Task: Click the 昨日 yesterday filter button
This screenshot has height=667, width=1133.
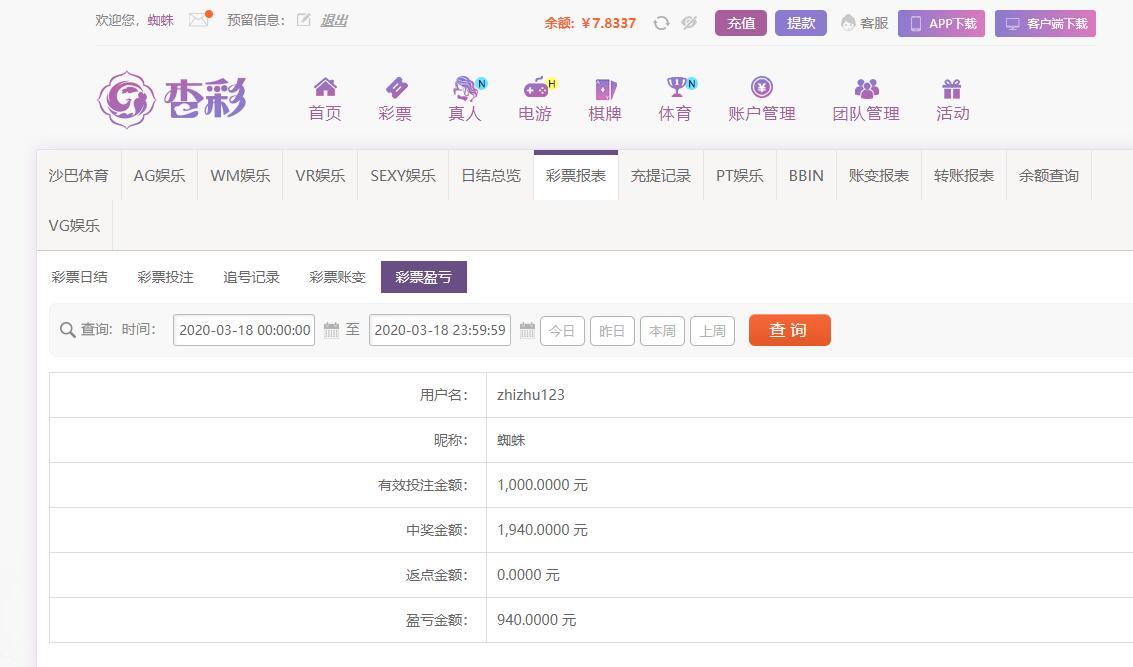Action: tap(612, 331)
